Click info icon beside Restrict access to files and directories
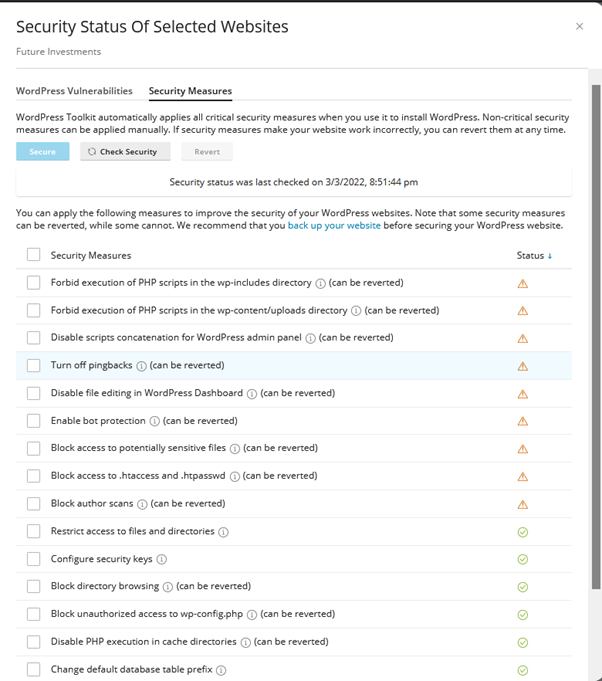 pyautogui.click(x=223, y=532)
